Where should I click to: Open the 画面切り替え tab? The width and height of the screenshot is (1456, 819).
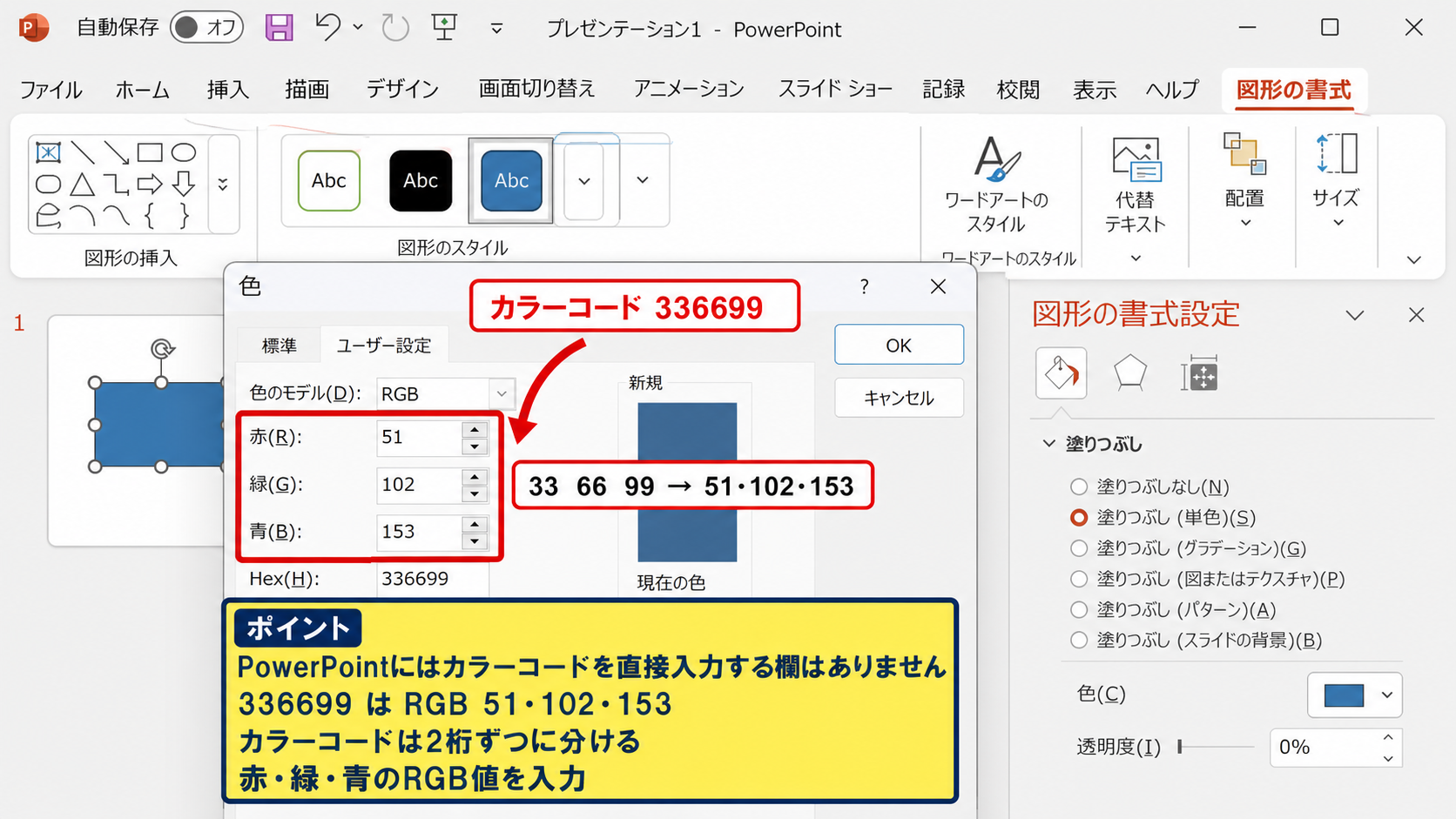tap(537, 90)
